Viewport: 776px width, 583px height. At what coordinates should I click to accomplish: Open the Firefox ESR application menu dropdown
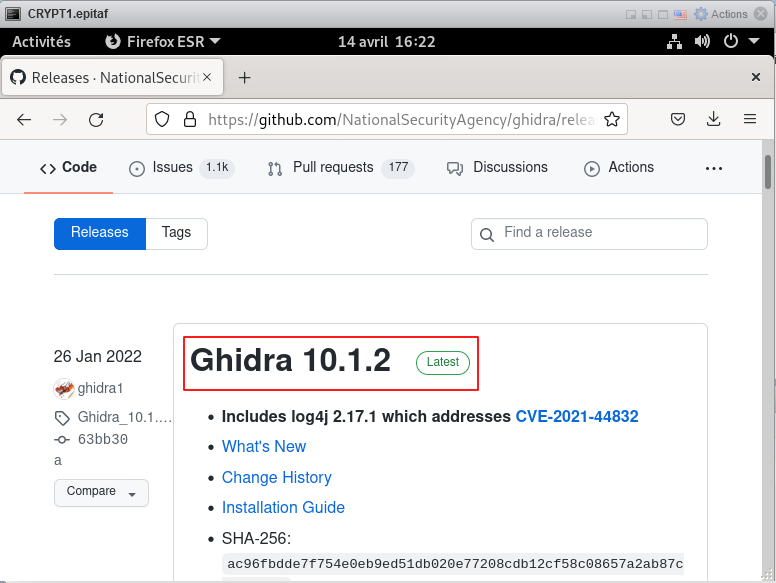pos(163,42)
